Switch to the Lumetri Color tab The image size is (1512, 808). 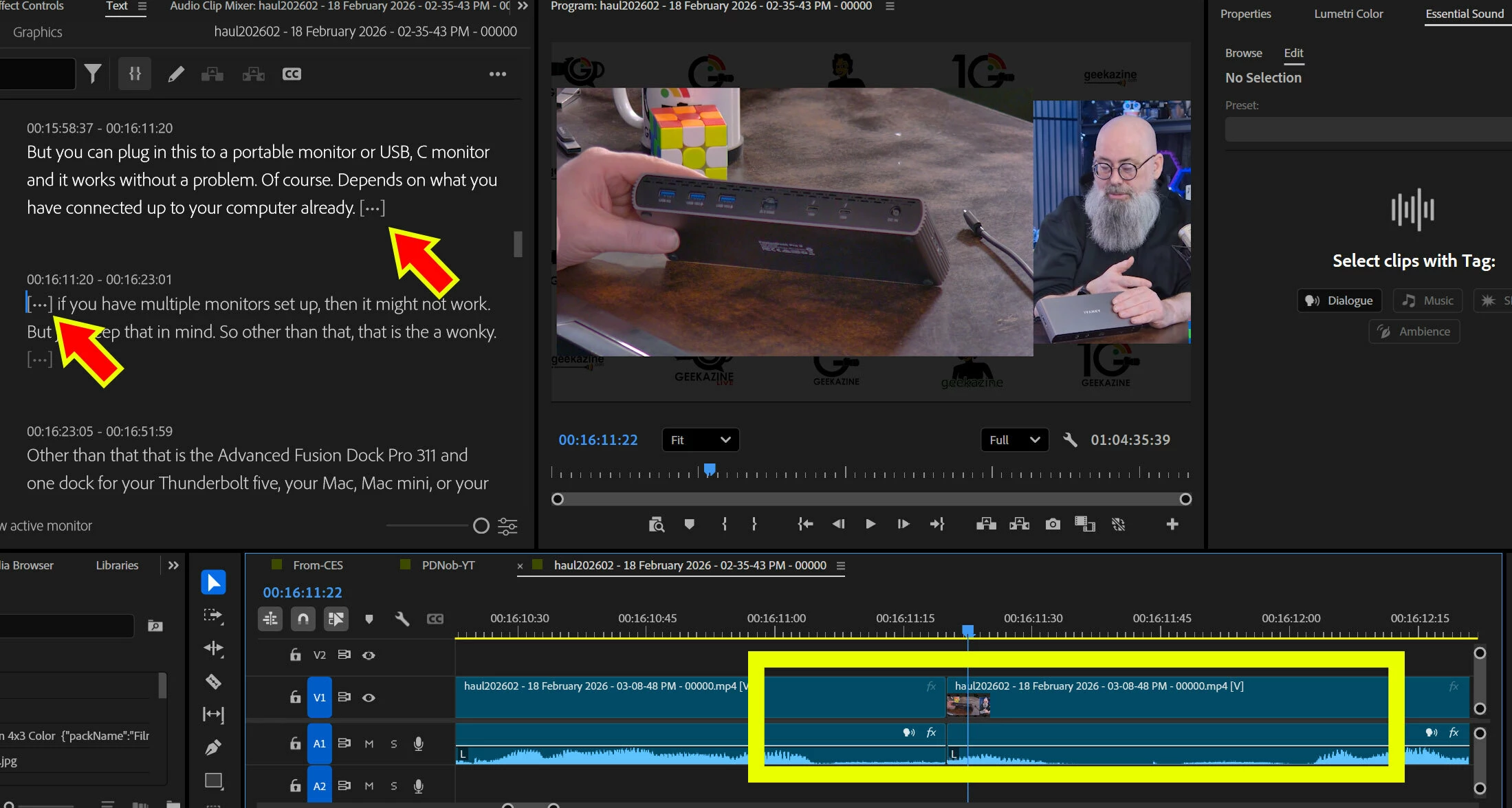coord(1348,14)
